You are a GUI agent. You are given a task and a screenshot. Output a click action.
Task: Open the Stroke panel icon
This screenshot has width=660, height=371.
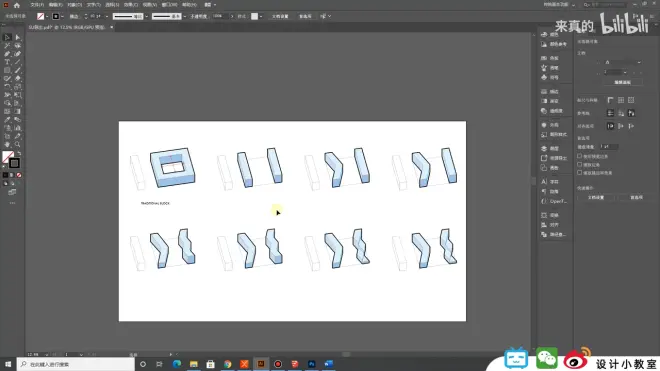544,91
